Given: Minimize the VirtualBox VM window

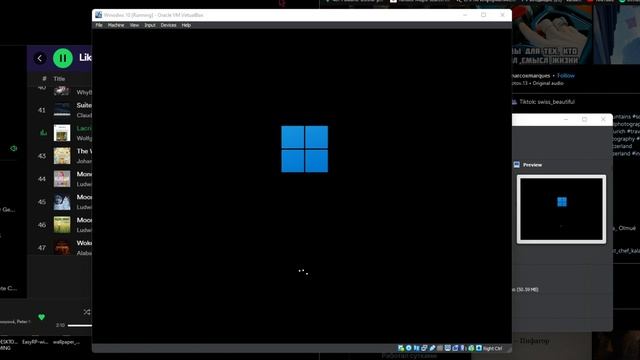Looking at the screenshot, I should coord(465,15).
